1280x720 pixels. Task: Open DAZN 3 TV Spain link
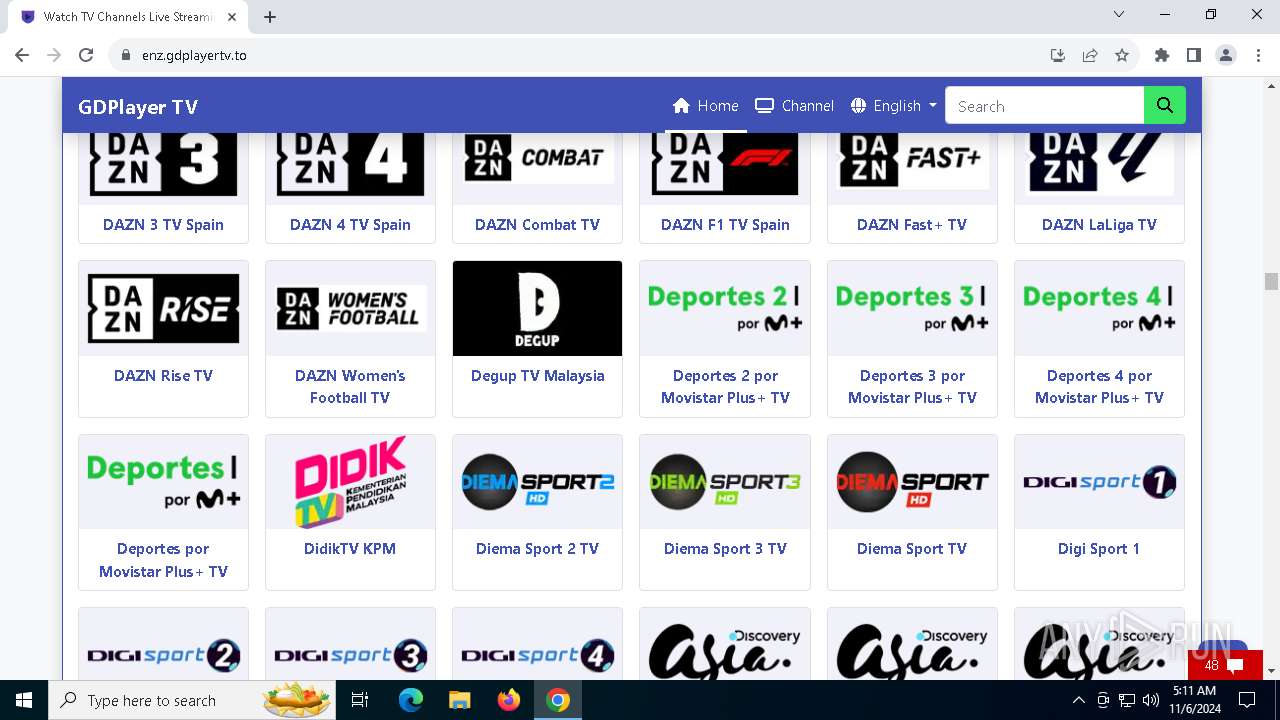(x=163, y=225)
